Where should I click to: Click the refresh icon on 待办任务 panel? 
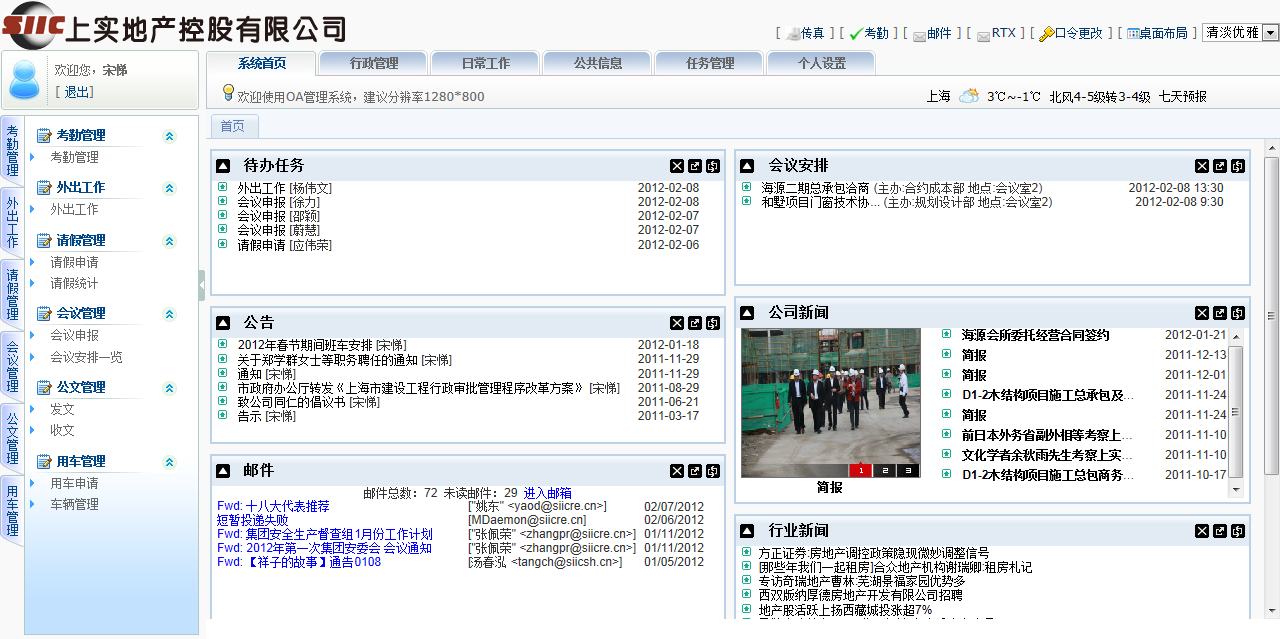click(713, 166)
